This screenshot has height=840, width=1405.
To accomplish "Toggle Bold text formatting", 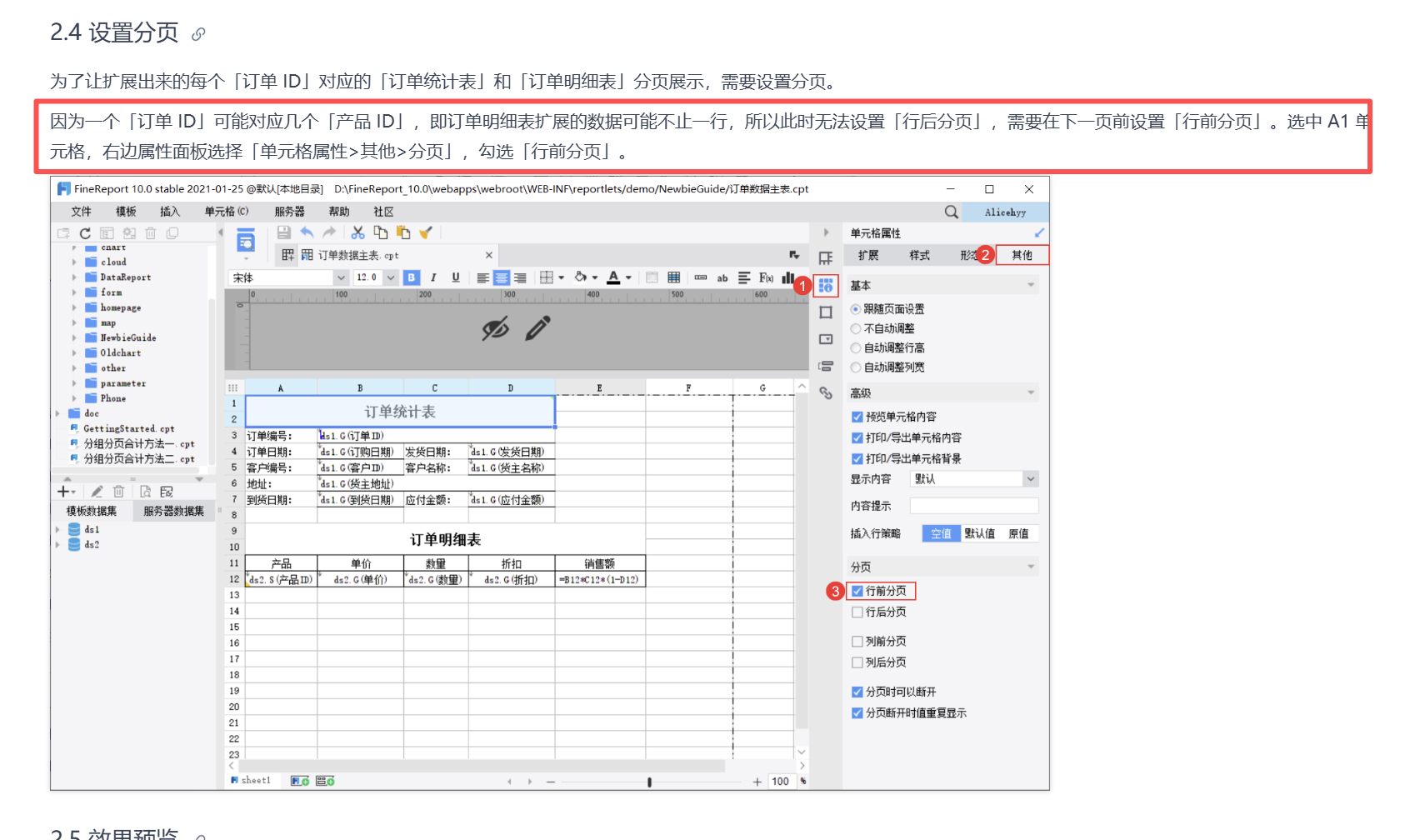I will 411,277.
